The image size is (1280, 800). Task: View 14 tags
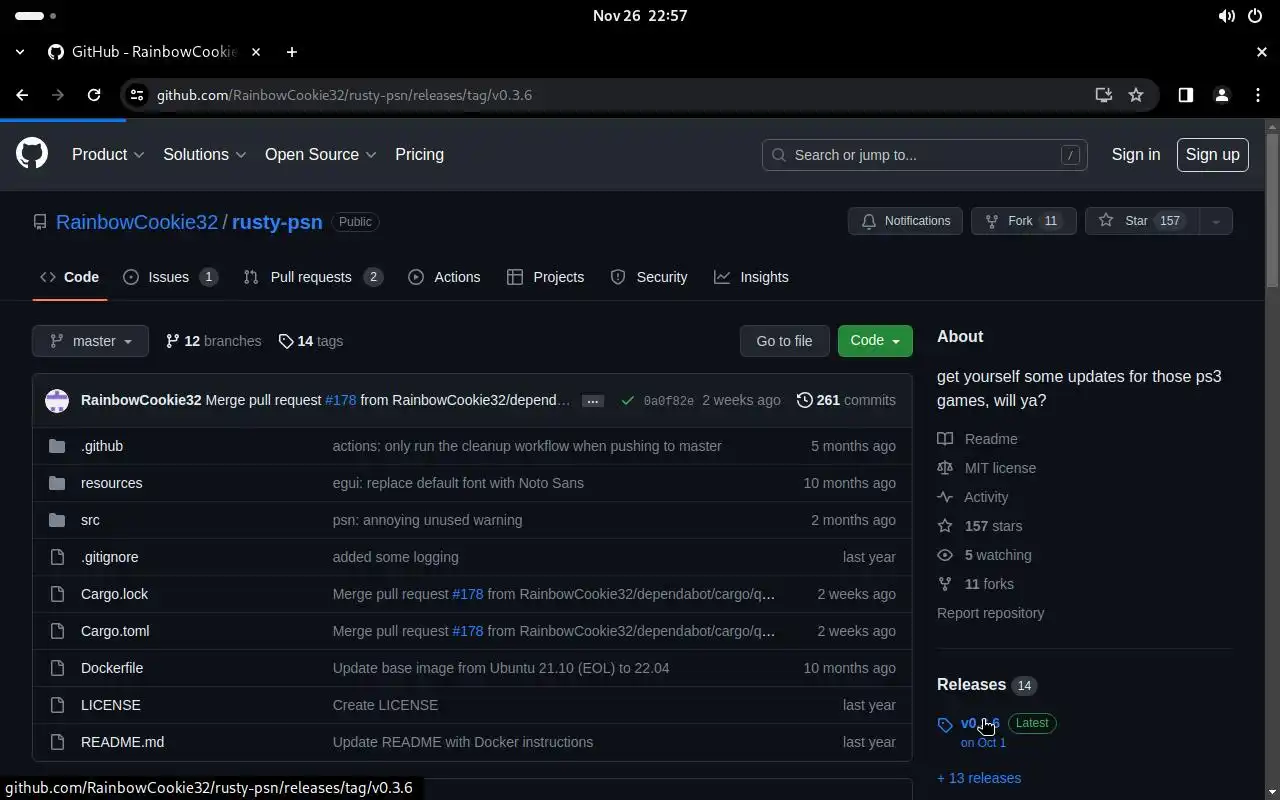[x=310, y=341]
